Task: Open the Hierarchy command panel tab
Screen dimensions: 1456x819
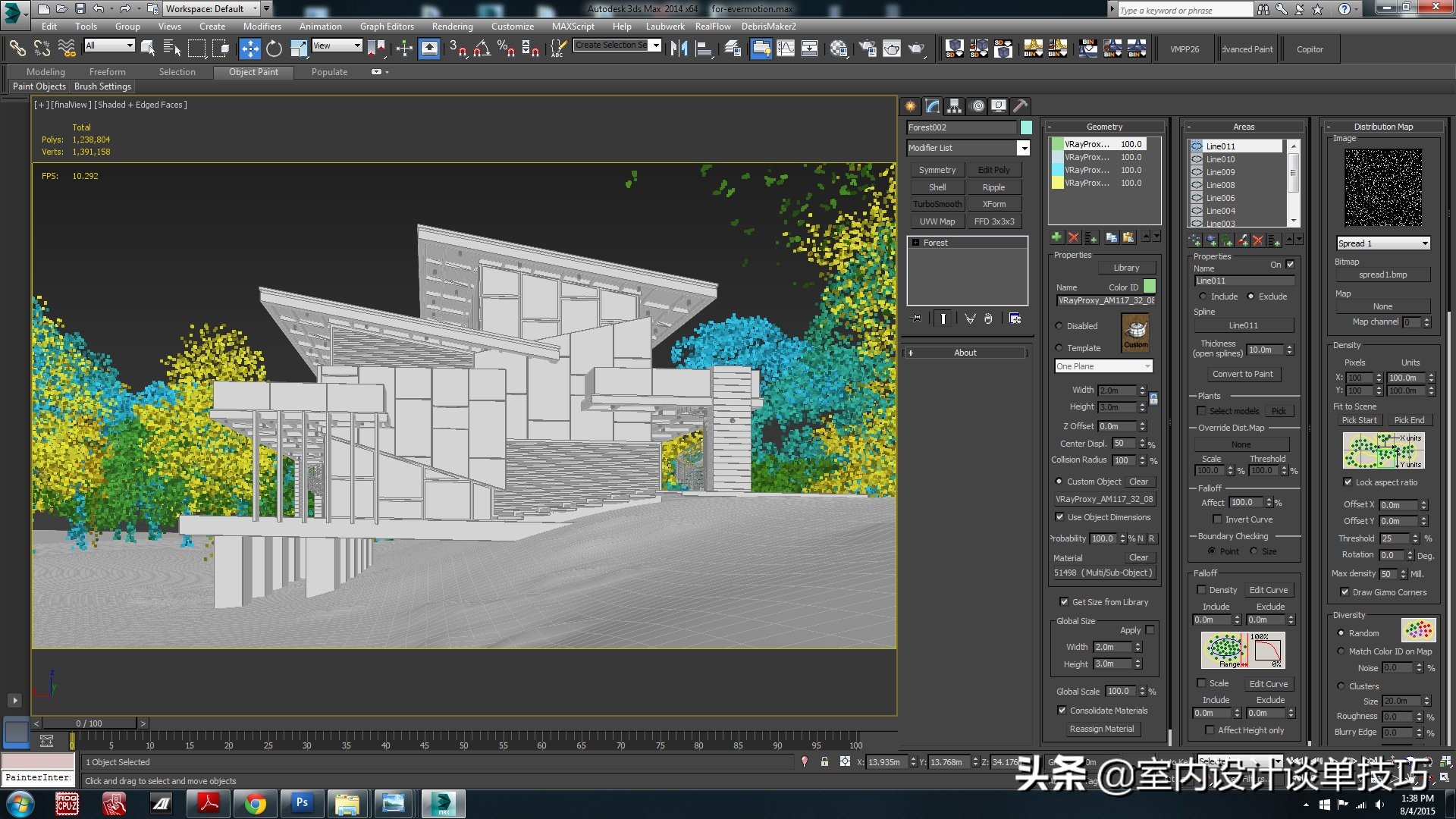Action: pos(955,106)
